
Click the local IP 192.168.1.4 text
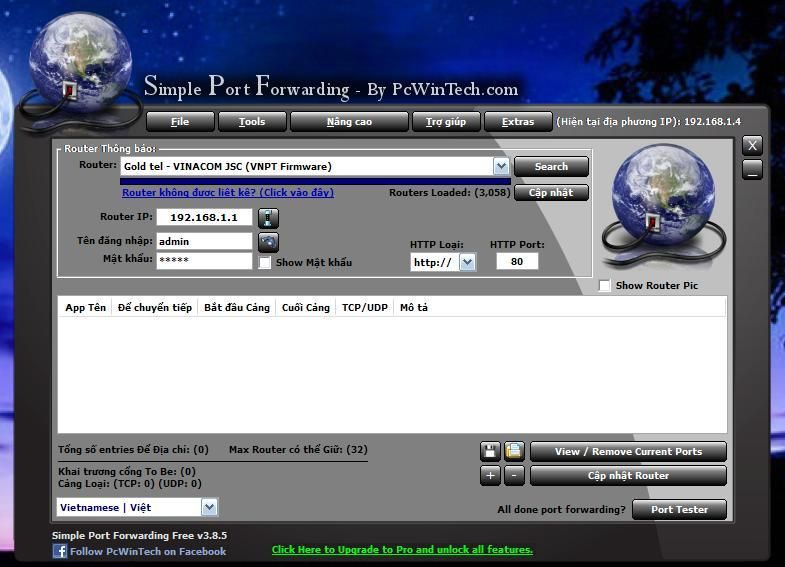(712, 122)
